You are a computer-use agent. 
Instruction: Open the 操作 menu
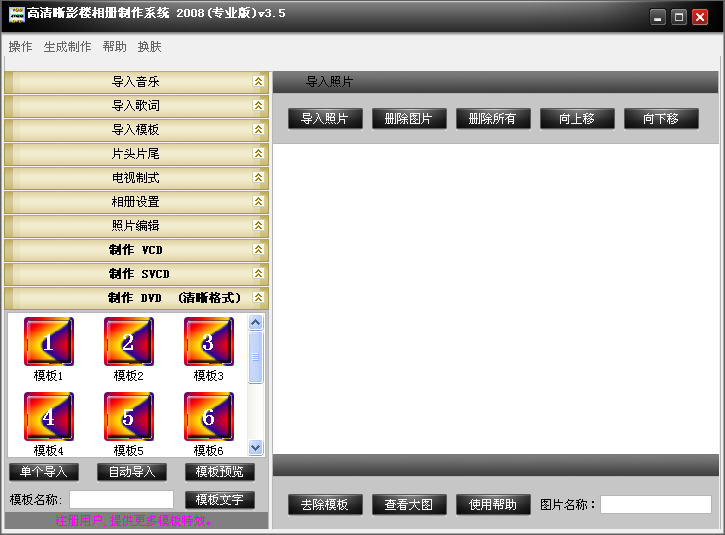click(20, 47)
